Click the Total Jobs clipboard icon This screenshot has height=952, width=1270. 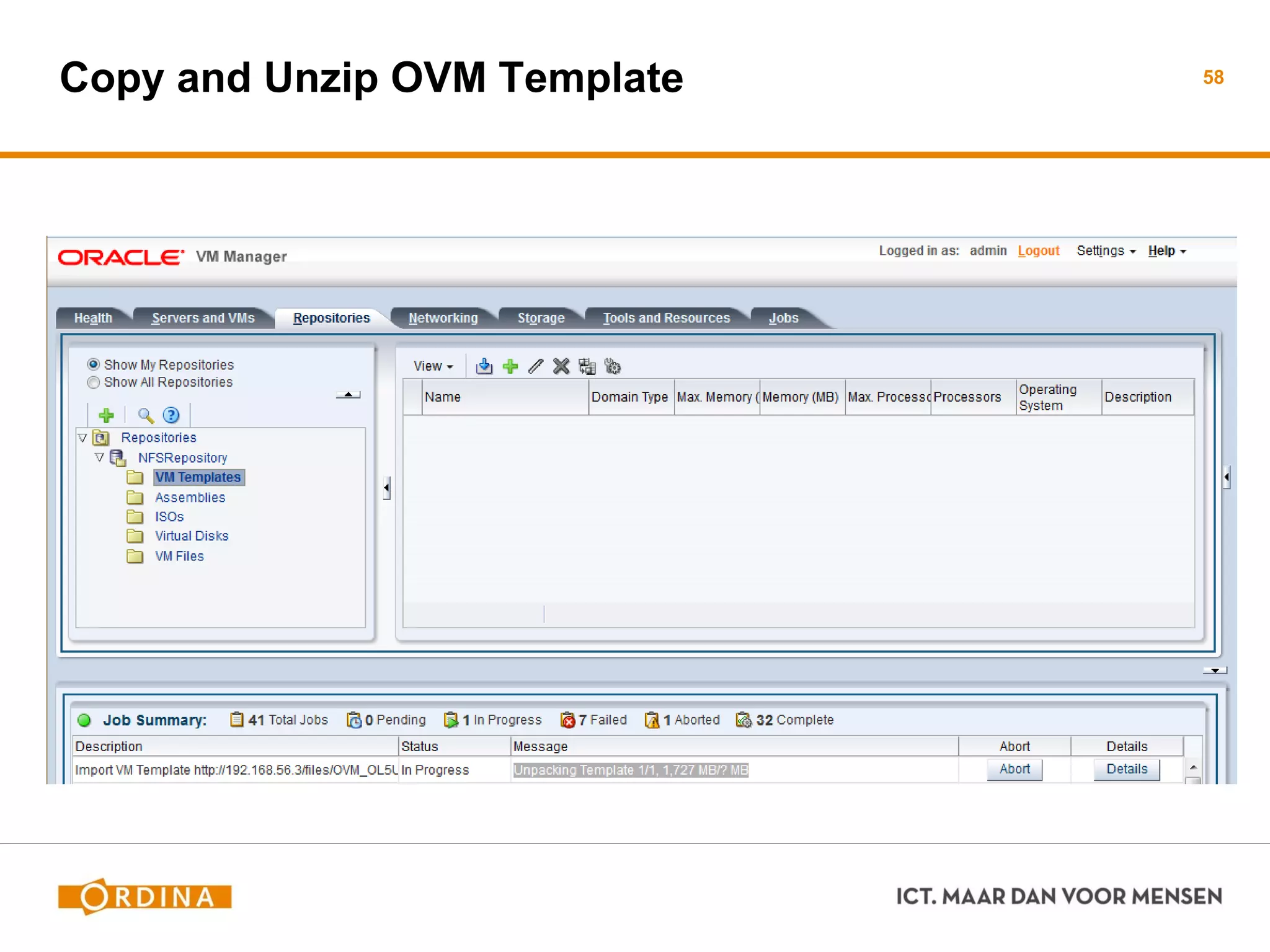236,719
